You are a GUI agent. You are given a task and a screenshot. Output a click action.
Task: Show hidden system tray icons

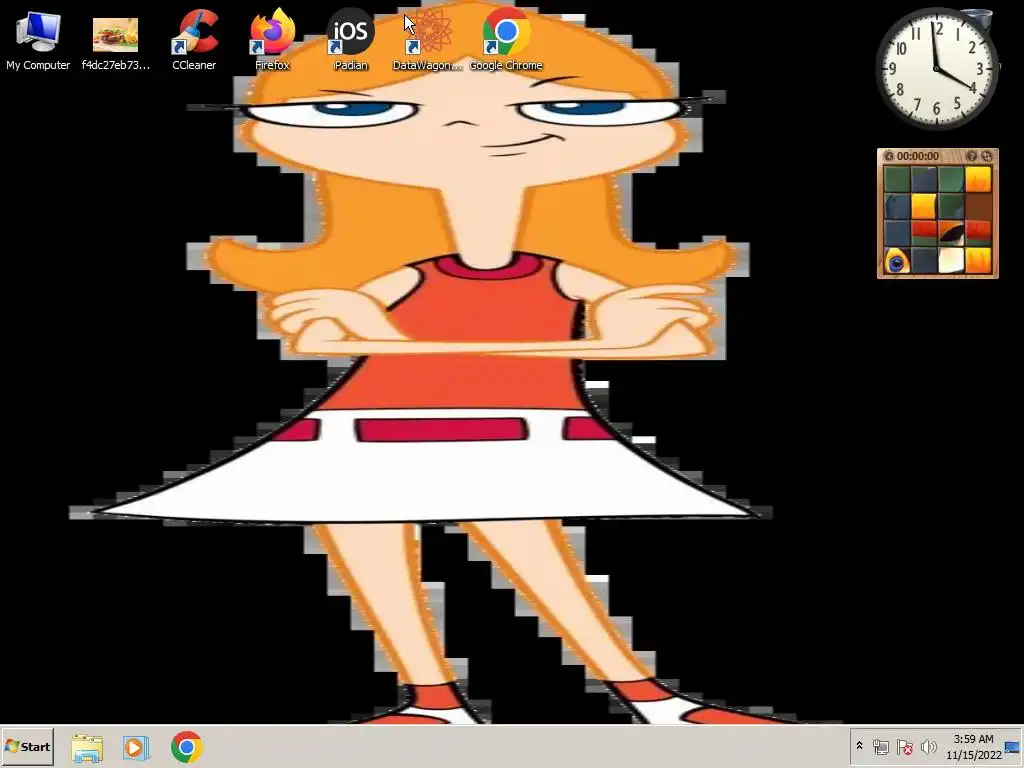pos(859,745)
